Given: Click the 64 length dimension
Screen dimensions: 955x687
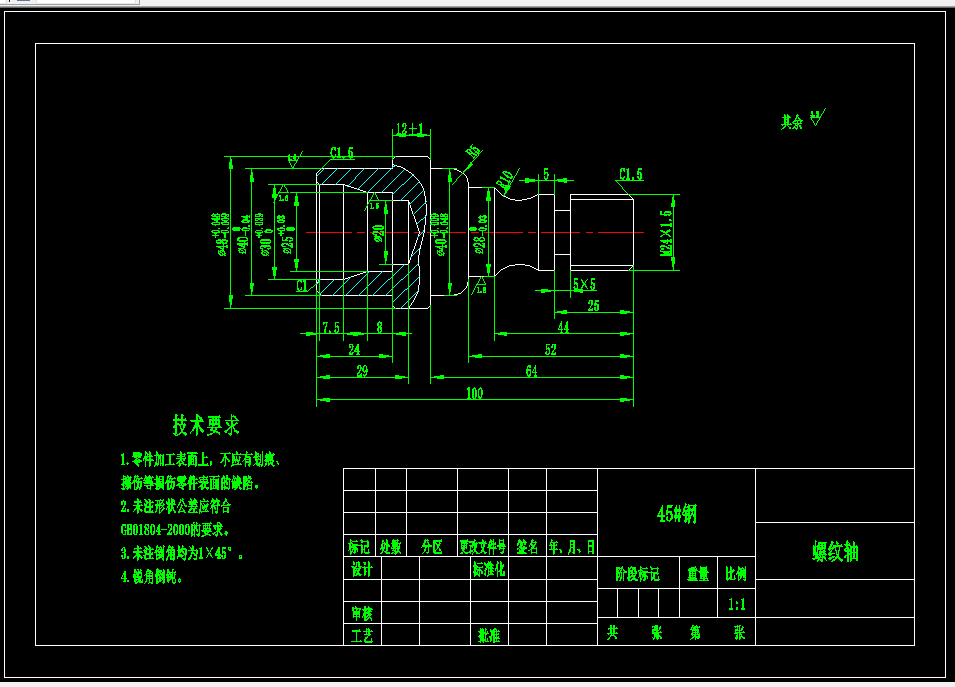Looking at the screenshot, I should coord(531,371).
